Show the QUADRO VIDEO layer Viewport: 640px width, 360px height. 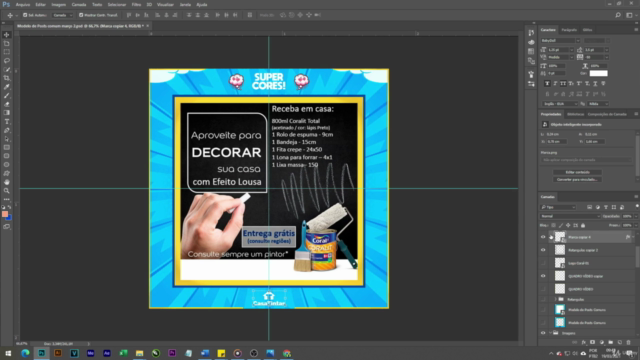[x=543, y=289]
